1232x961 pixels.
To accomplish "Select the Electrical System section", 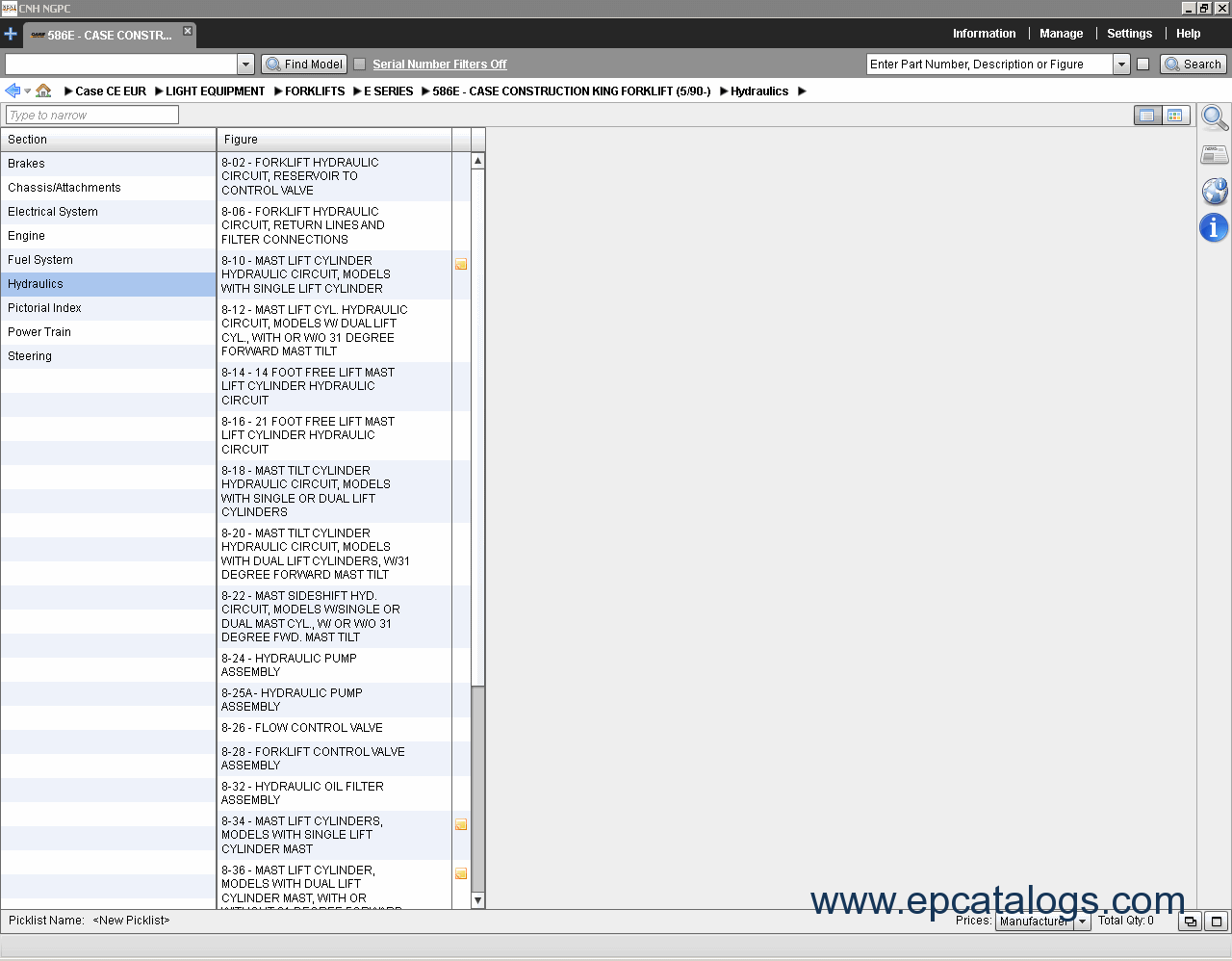I will click(x=109, y=212).
